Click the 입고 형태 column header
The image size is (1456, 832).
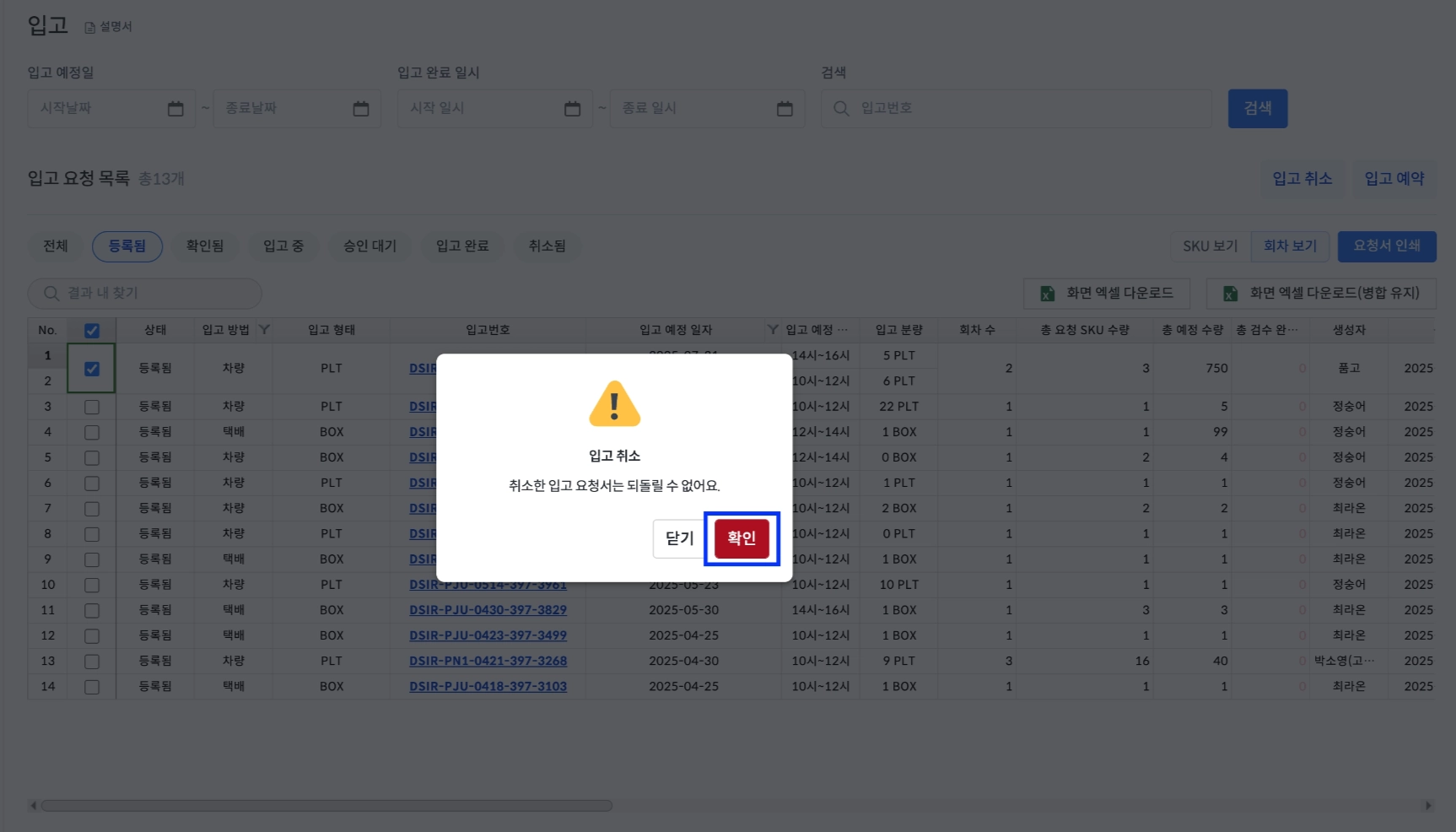(x=332, y=330)
